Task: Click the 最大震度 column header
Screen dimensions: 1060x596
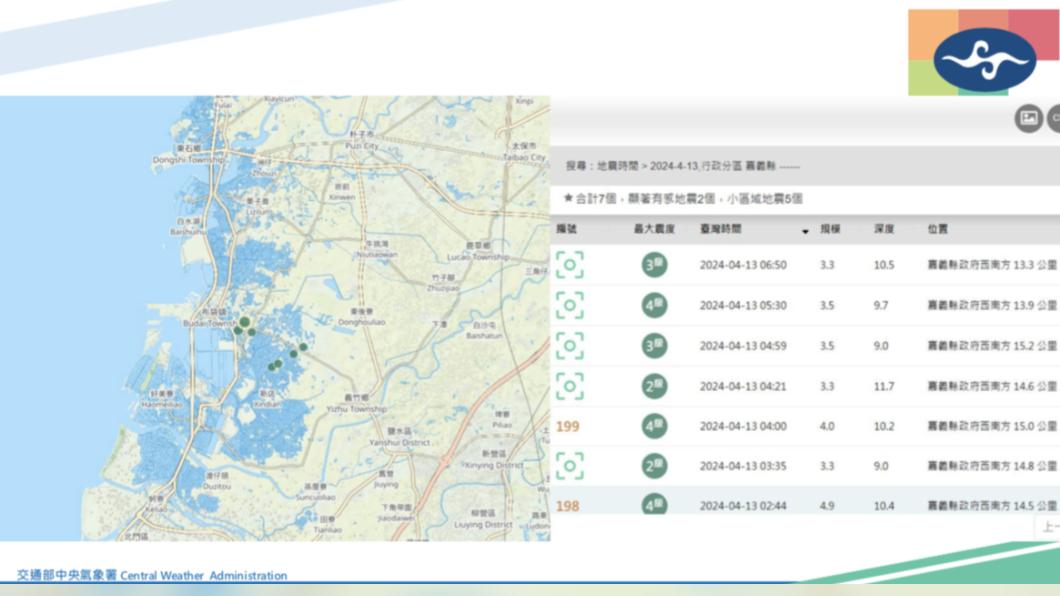Action: point(654,229)
